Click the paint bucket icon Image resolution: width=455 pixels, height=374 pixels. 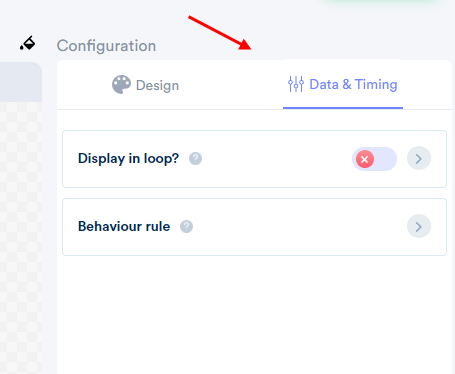pyautogui.click(x=27, y=43)
